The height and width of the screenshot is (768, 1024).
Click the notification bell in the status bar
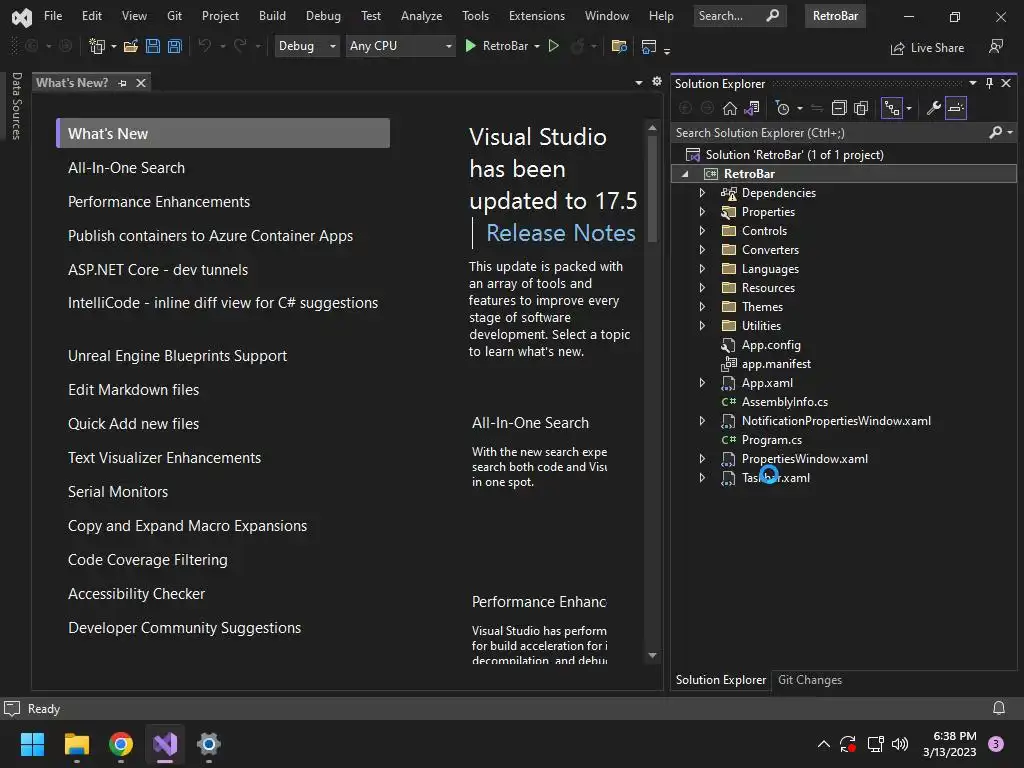[999, 708]
